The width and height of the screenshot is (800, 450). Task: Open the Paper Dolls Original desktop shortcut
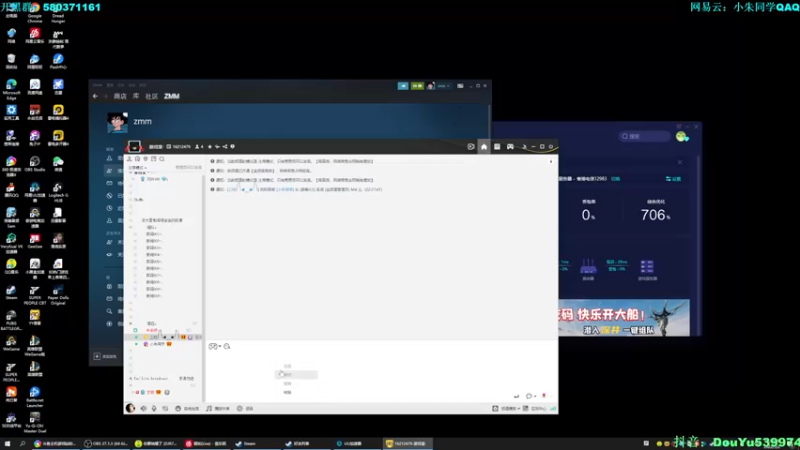(58, 295)
